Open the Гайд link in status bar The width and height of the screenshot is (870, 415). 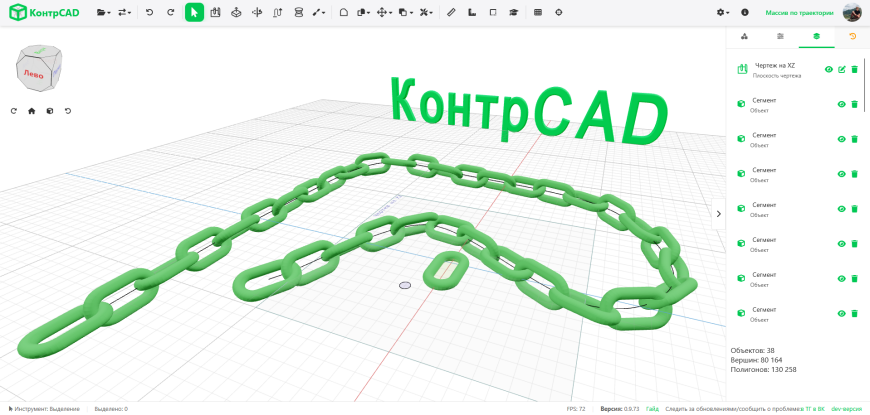click(x=653, y=409)
